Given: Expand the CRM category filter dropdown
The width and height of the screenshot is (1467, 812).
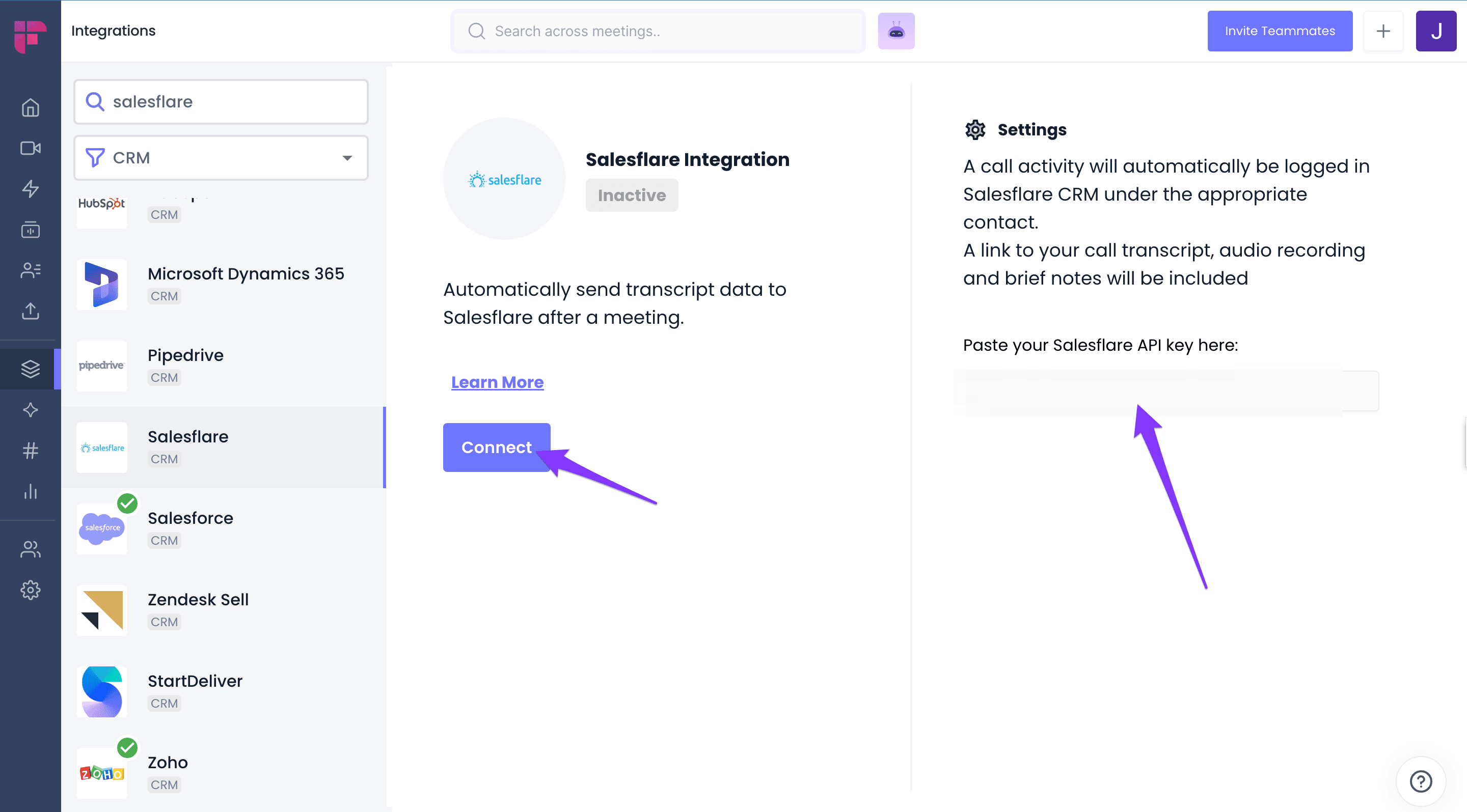Looking at the screenshot, I should [x=221, y=158].
